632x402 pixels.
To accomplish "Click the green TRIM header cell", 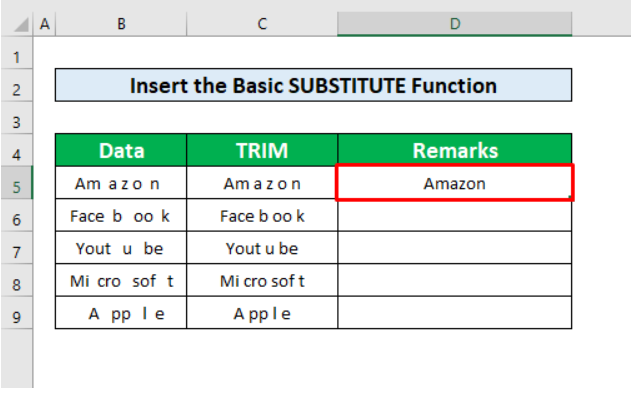I will 262,151.
